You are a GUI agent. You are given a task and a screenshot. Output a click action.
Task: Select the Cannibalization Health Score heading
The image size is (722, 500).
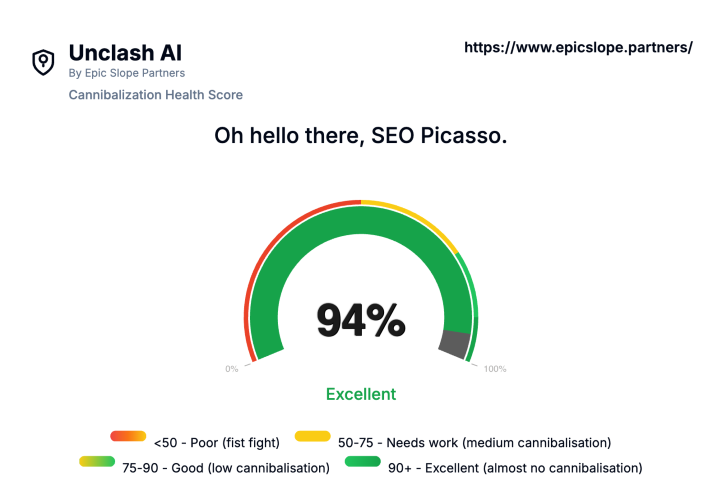coord(155,95)
